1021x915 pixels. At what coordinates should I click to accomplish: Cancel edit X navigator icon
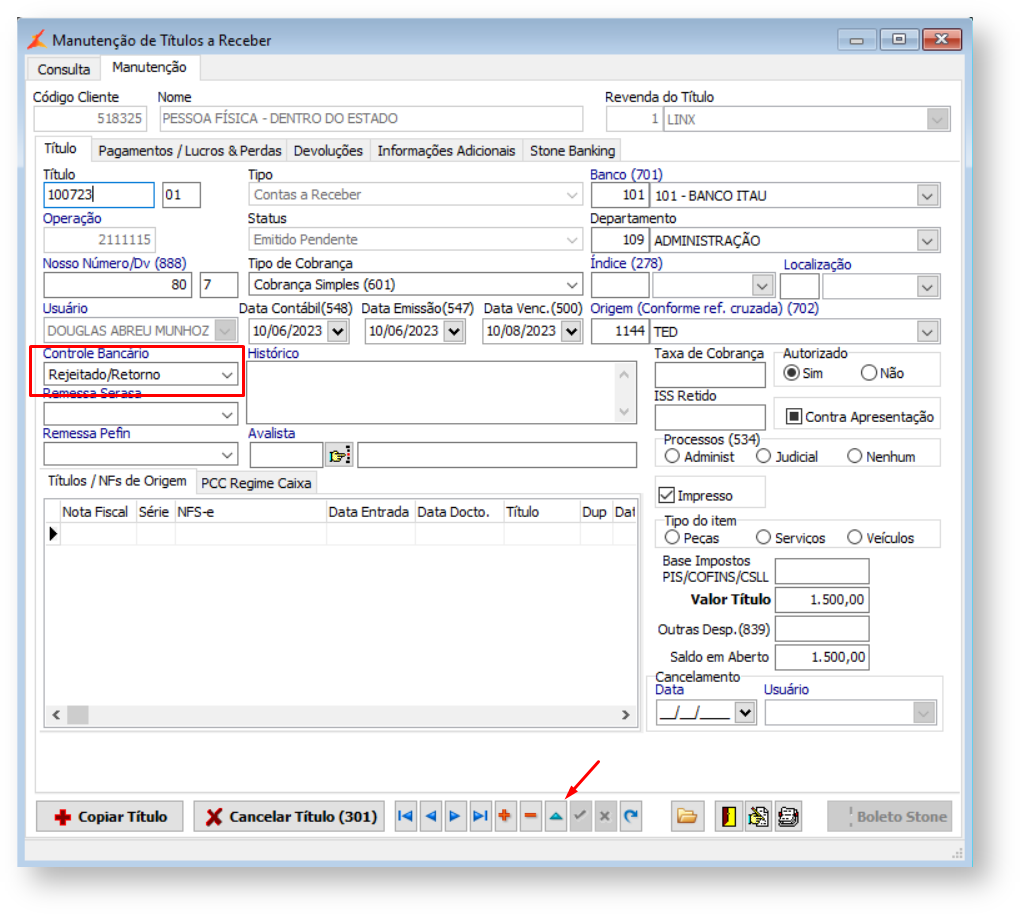[605, 816]
